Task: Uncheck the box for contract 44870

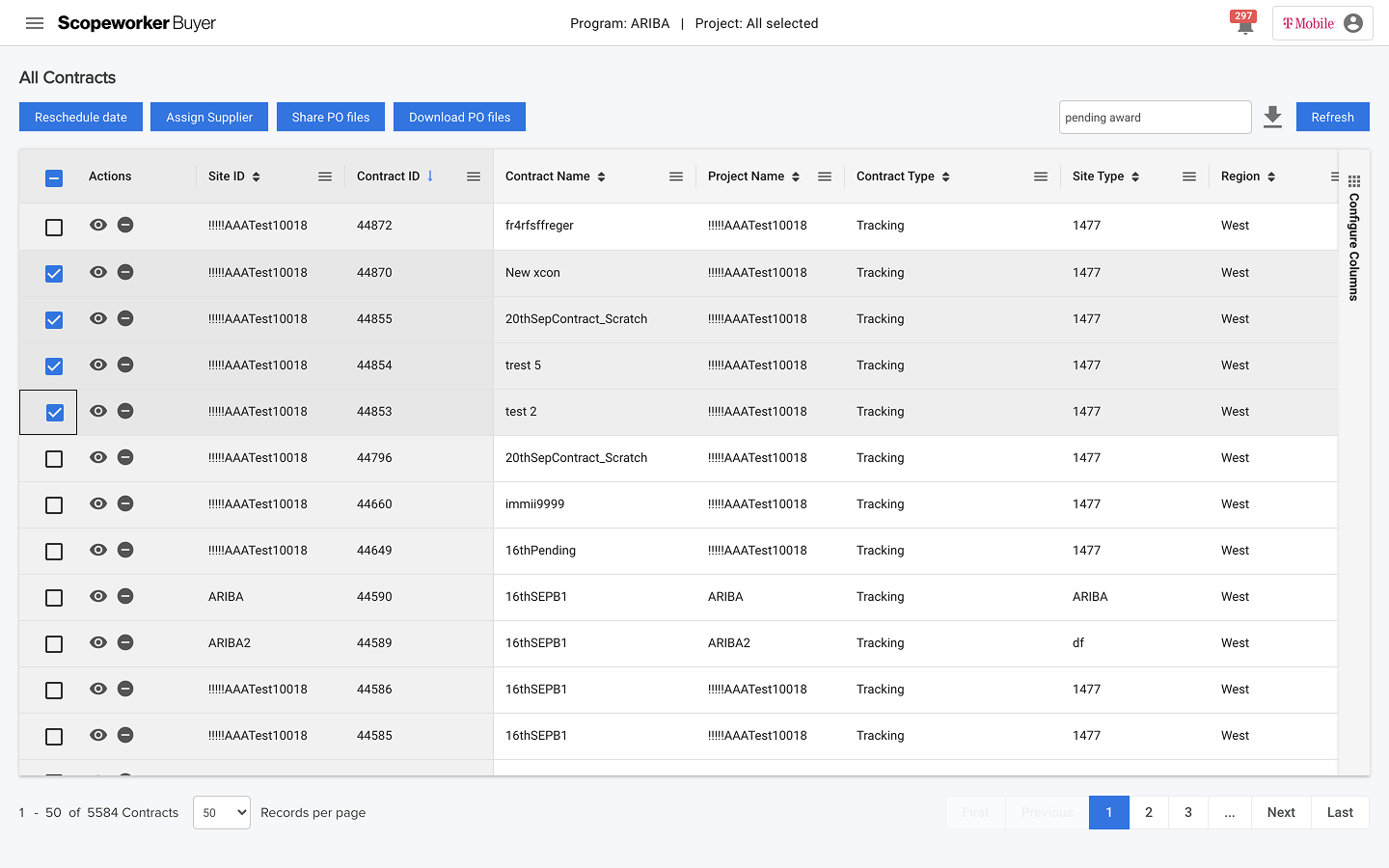Action: (x=54, y=274)
